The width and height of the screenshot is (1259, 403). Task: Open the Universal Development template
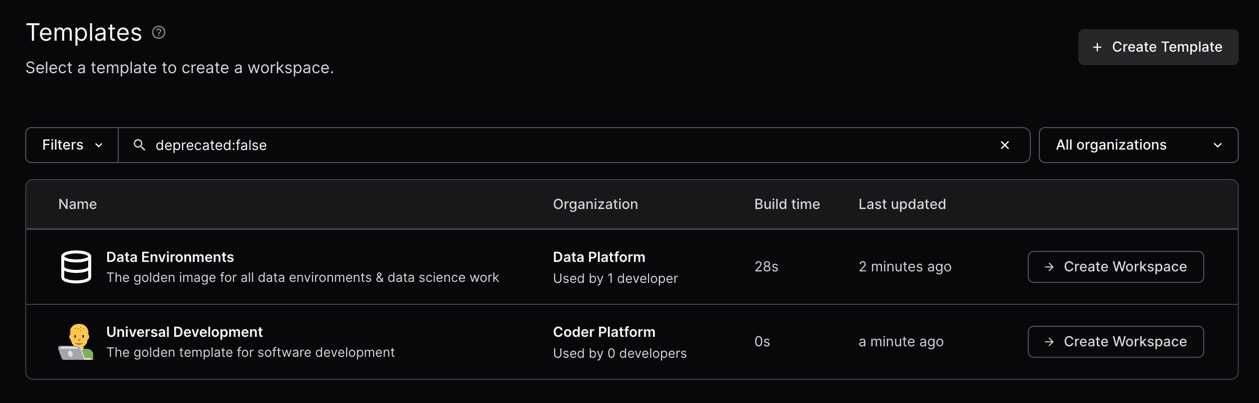click(184, 332)
